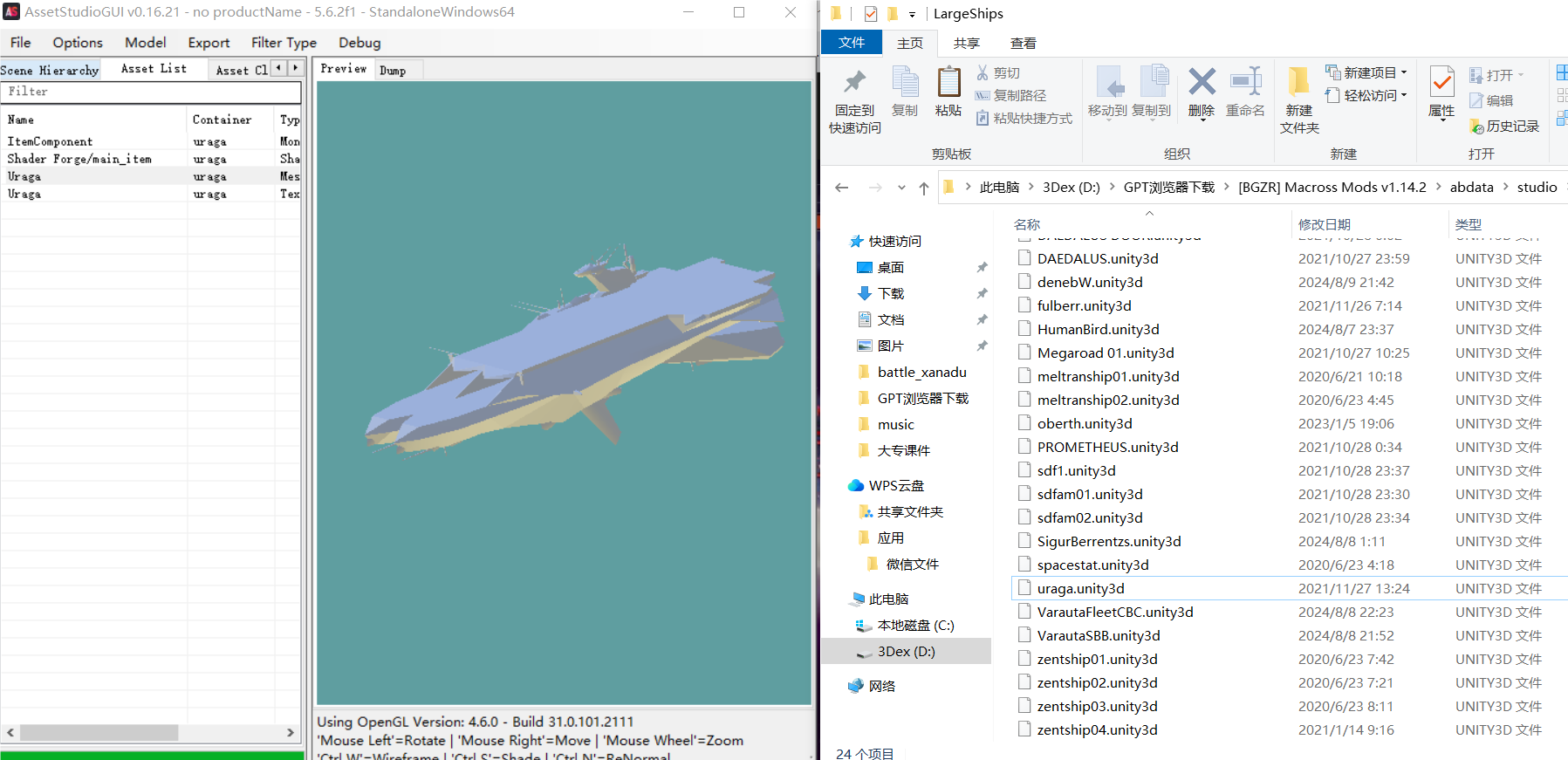Screen dimensions: 1568x760
Task: Expand the breadcrumb chevron after abdata
Action: [x=1505, y=187]
